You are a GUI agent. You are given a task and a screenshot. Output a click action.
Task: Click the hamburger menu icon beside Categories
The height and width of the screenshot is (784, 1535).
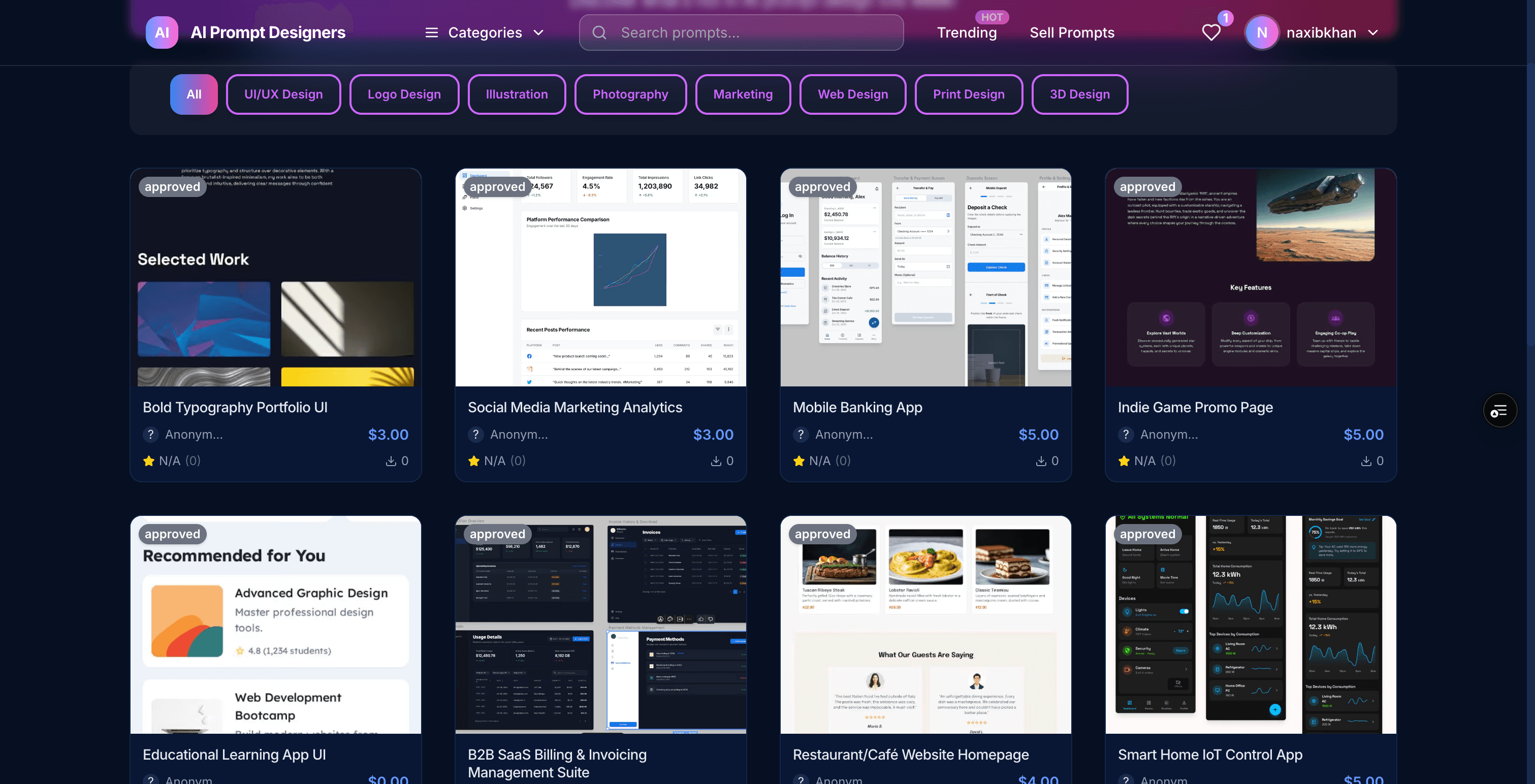pyautogui.click(x=431, y=33)
